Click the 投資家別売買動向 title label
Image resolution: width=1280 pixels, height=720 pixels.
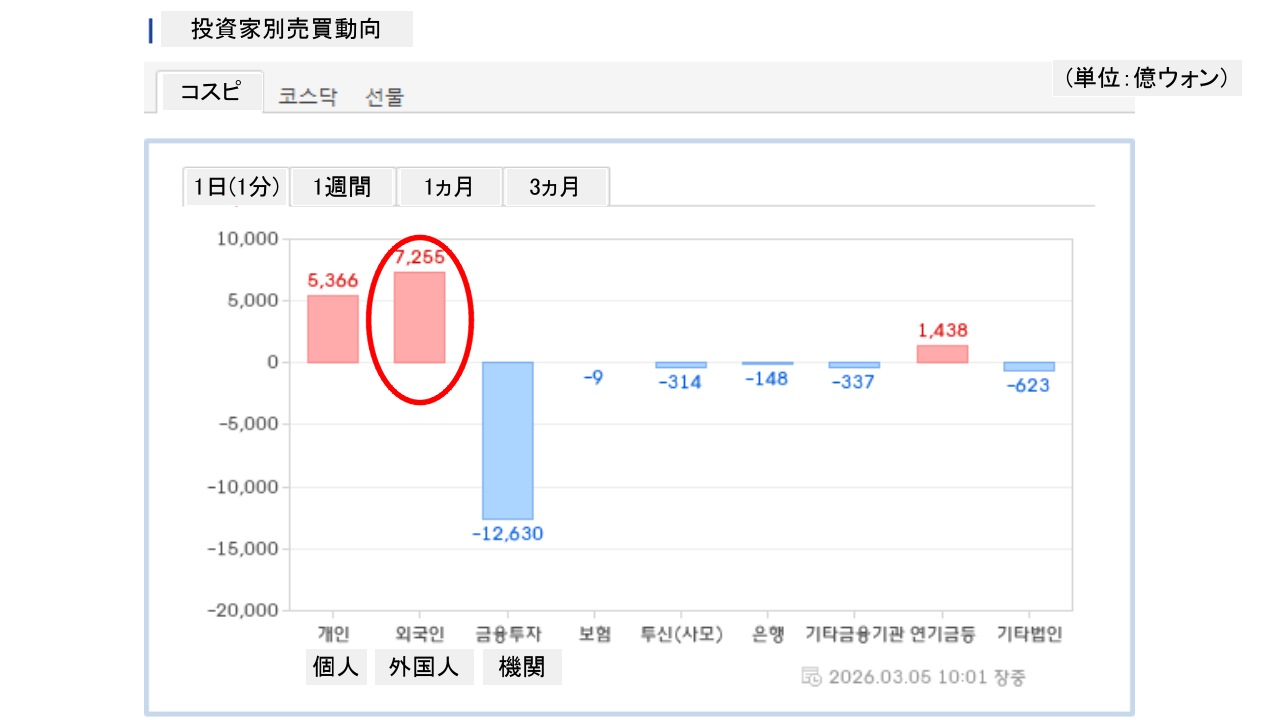click(x=286, y=30)
